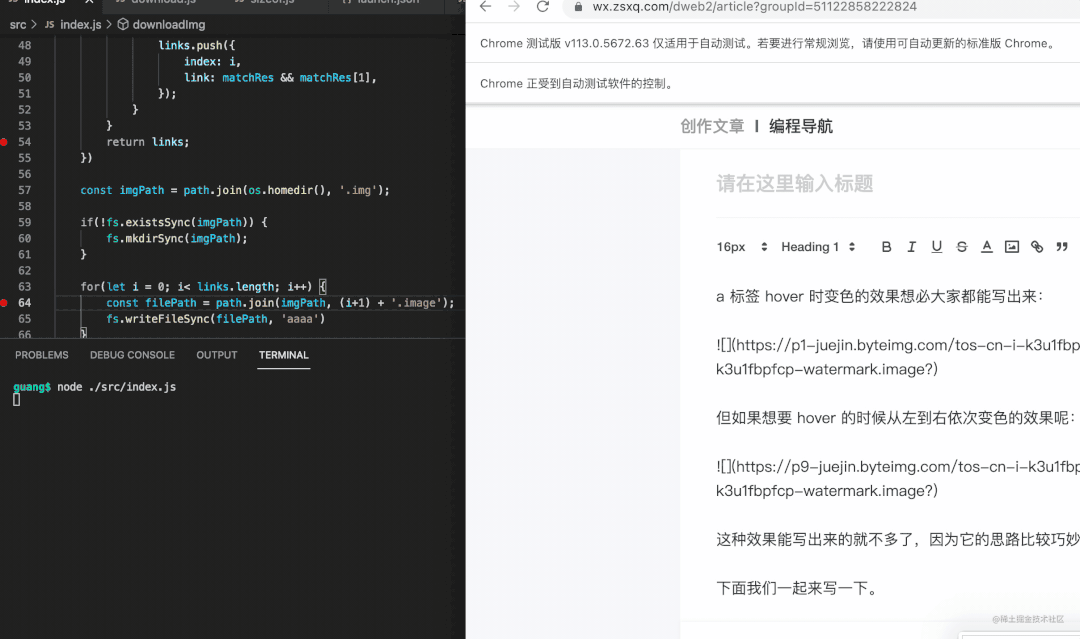1080x639 pixels.
Task: Apply strikethrough from the editor toolbar
Action: coord(962,247)
